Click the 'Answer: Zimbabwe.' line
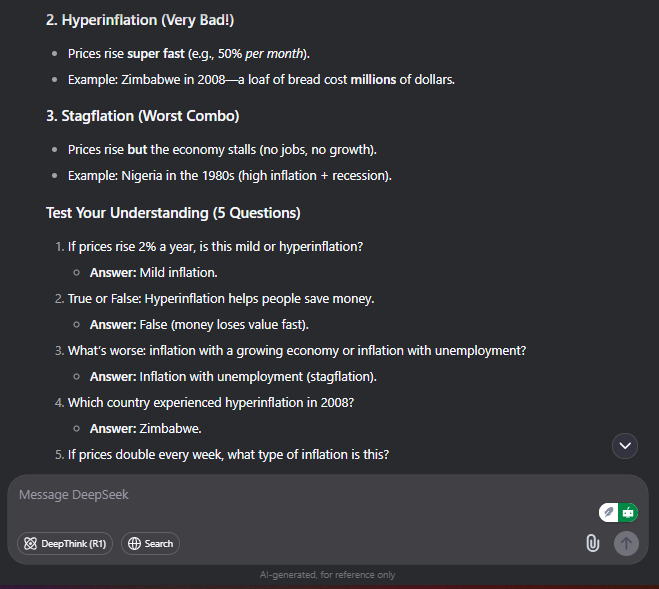This screenshot has height=589, width=659. click(x=145, y=428)
